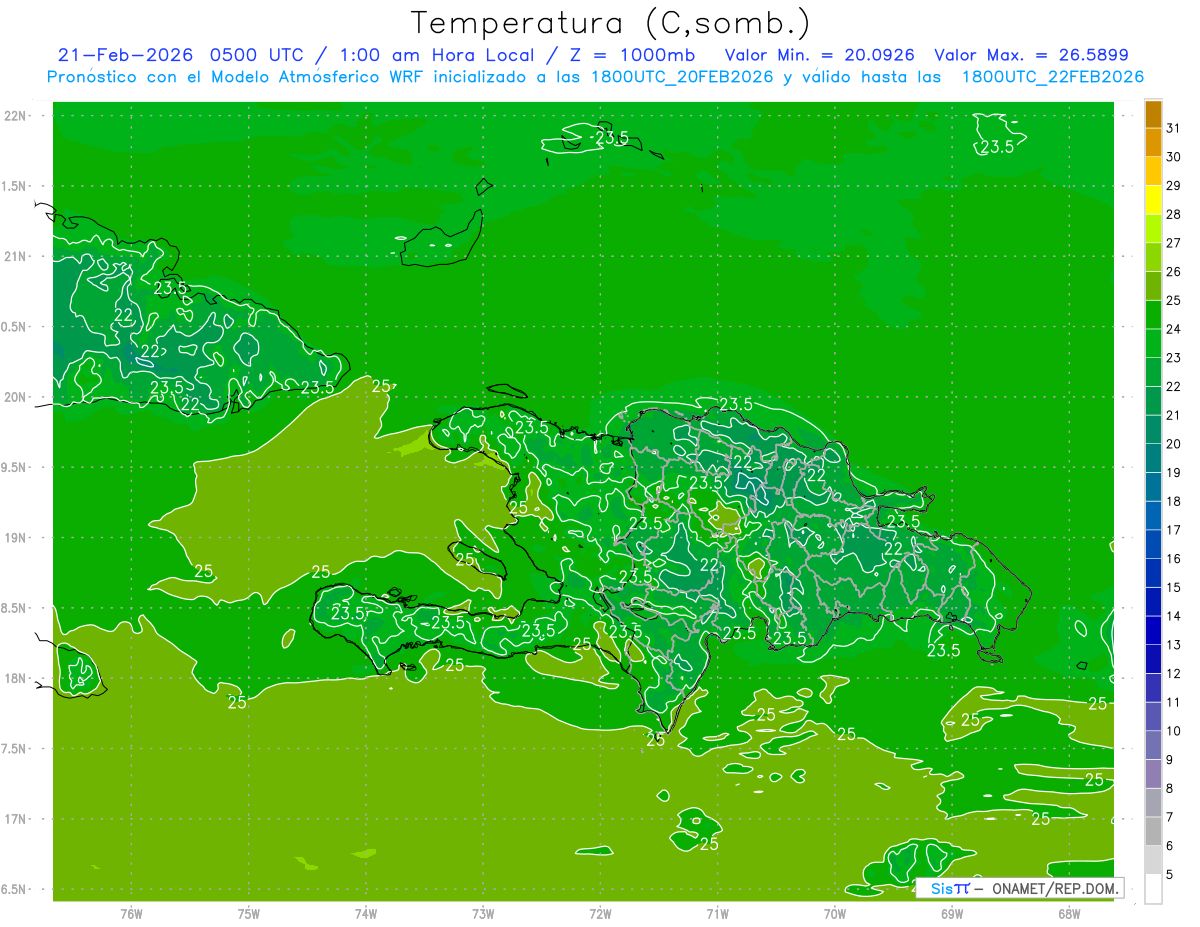Select the forecast date "21-Feb-2026"

pyautogui.click(x=125, y=55)
